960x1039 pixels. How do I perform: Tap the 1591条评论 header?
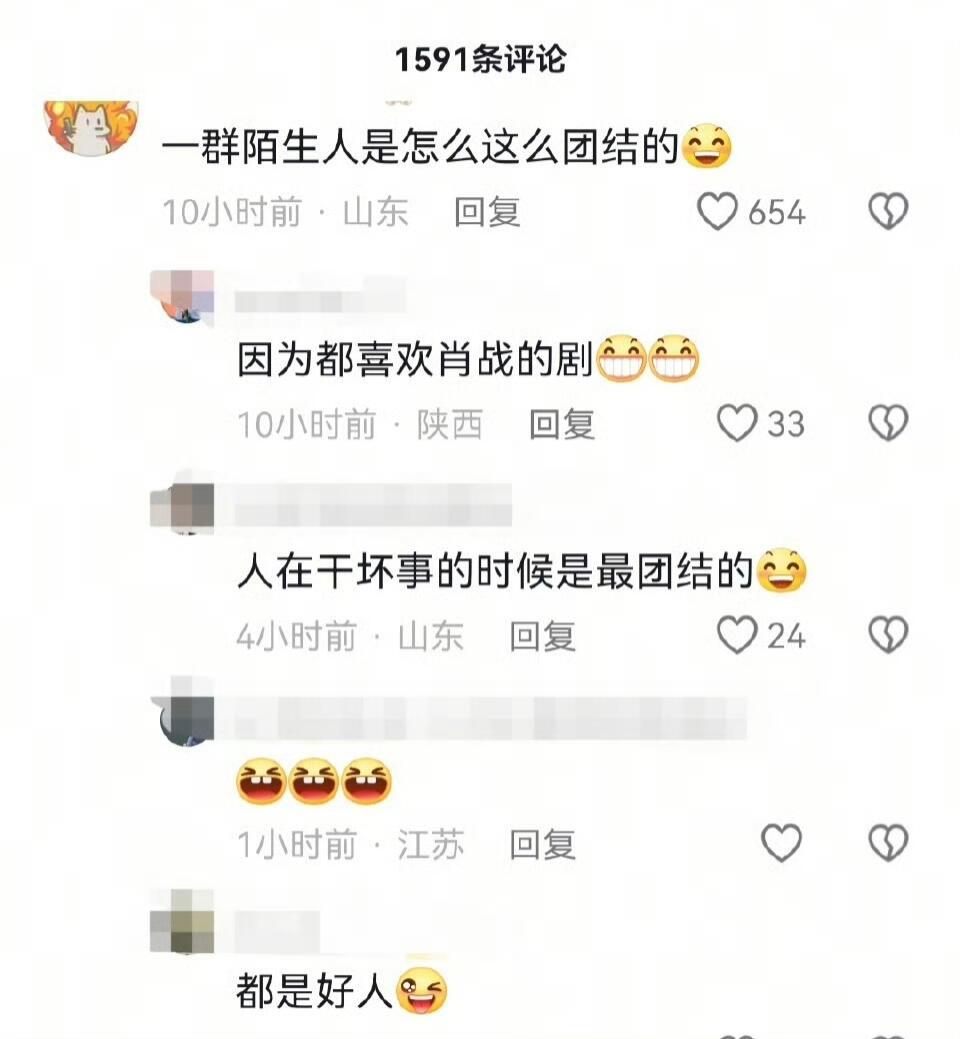tap(480, 60)
